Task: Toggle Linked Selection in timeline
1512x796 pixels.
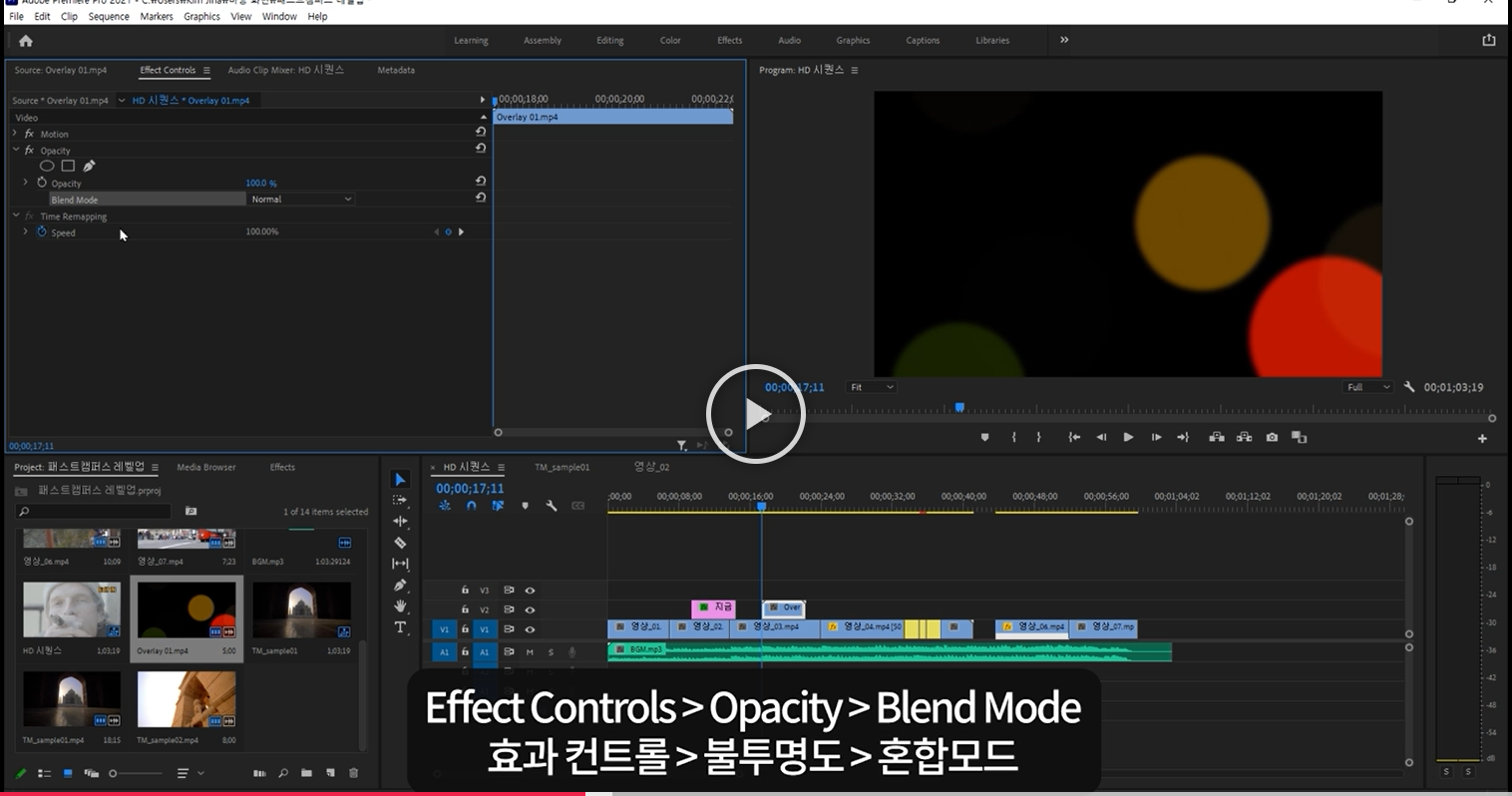Action: 498,506
